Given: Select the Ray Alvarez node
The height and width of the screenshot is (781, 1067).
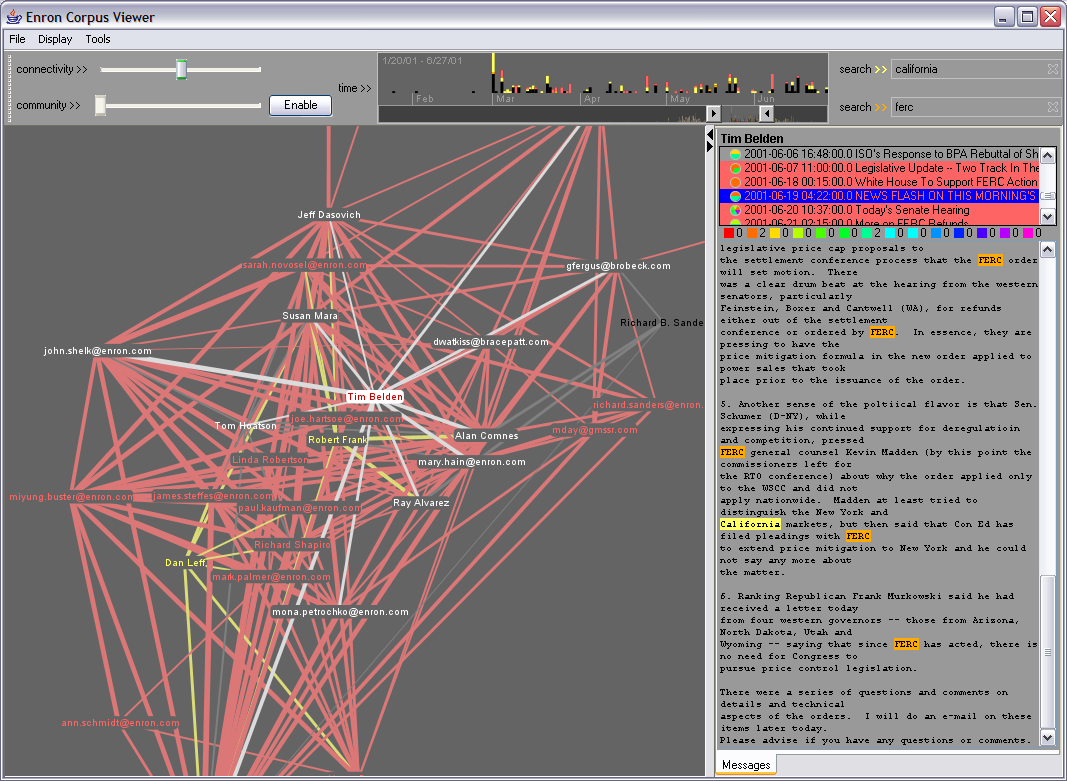Looking at the screenshot, I should [x=421, y=503].
